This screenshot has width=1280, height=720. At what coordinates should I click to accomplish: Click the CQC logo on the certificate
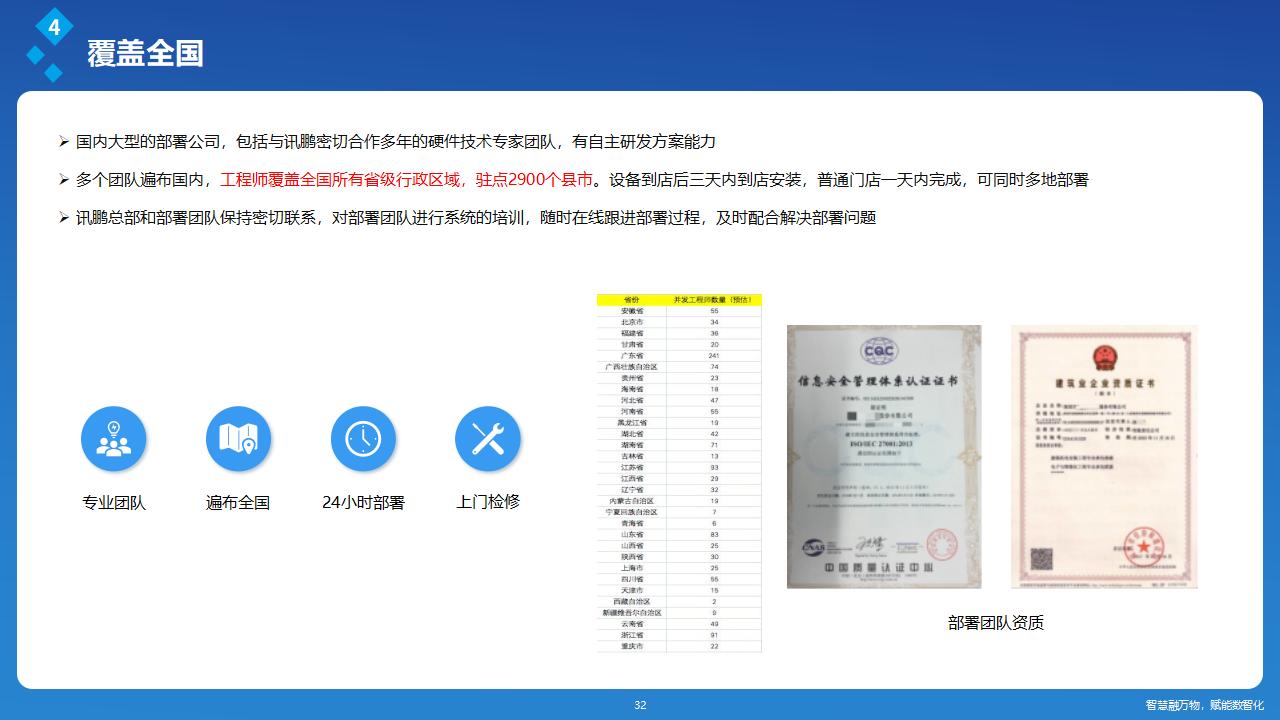click(880, 352)
